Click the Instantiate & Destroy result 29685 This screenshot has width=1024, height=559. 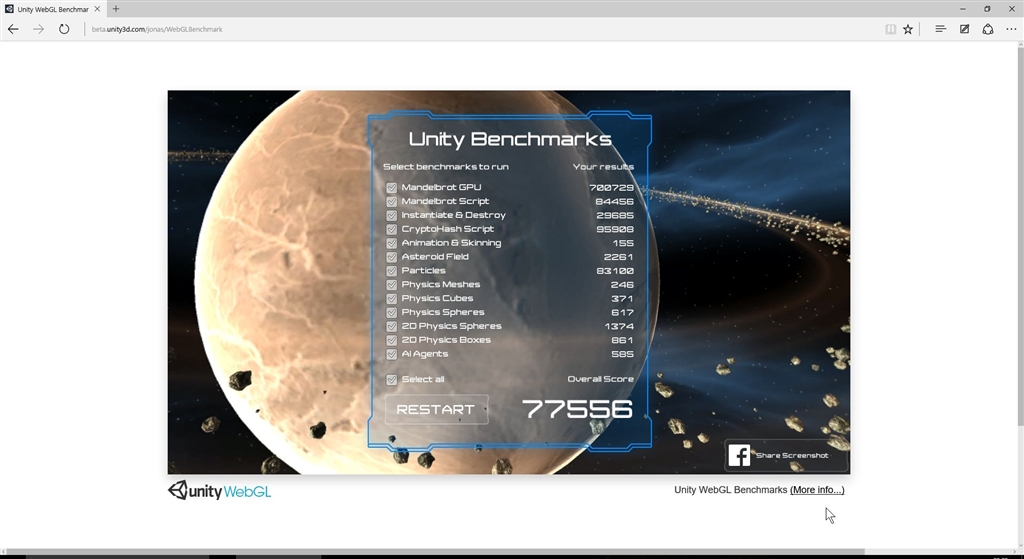click(x=615, y=216)
